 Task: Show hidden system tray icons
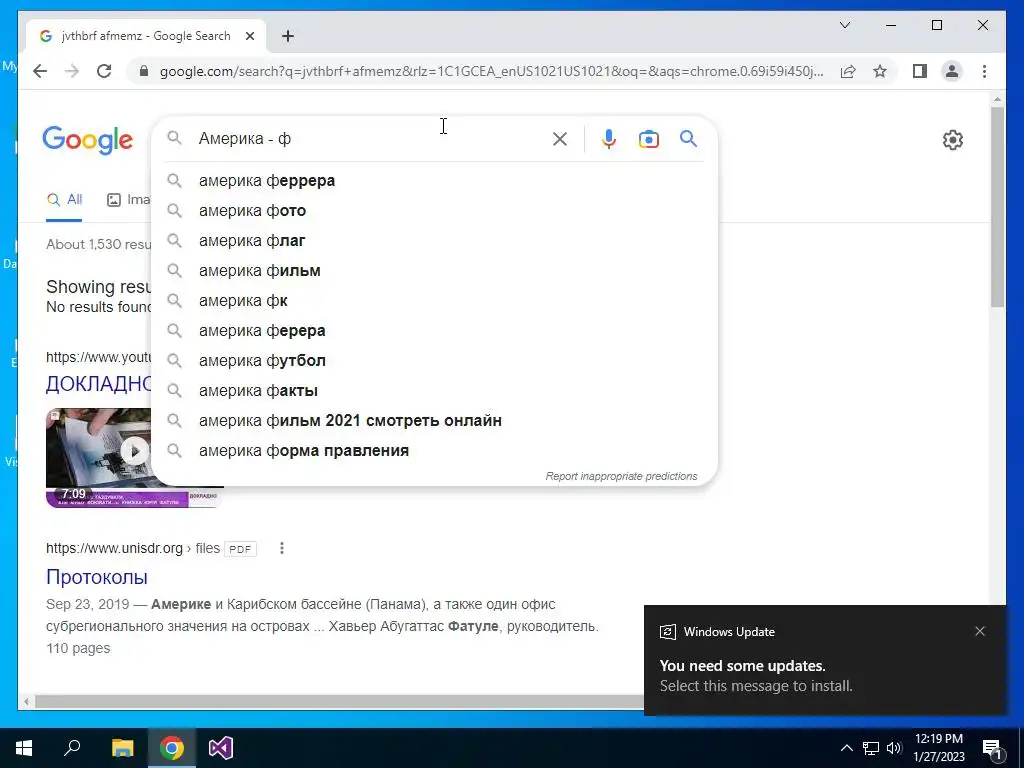tap(846, 748)
